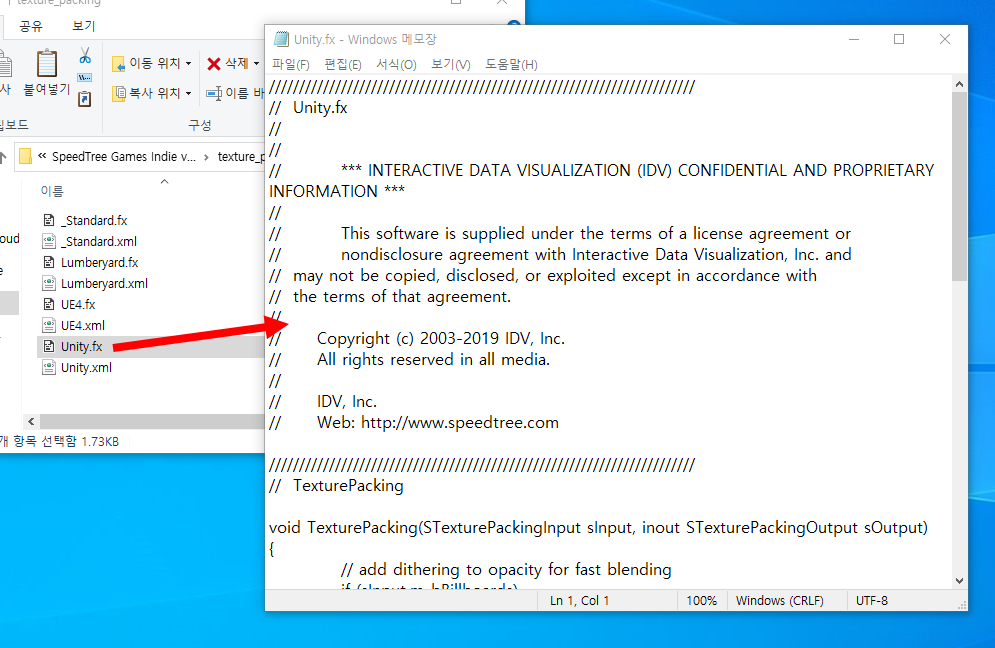Click the void TexturePacking function line
The height and width of the screenshot is (648, 995).
(x=598, y=527)
